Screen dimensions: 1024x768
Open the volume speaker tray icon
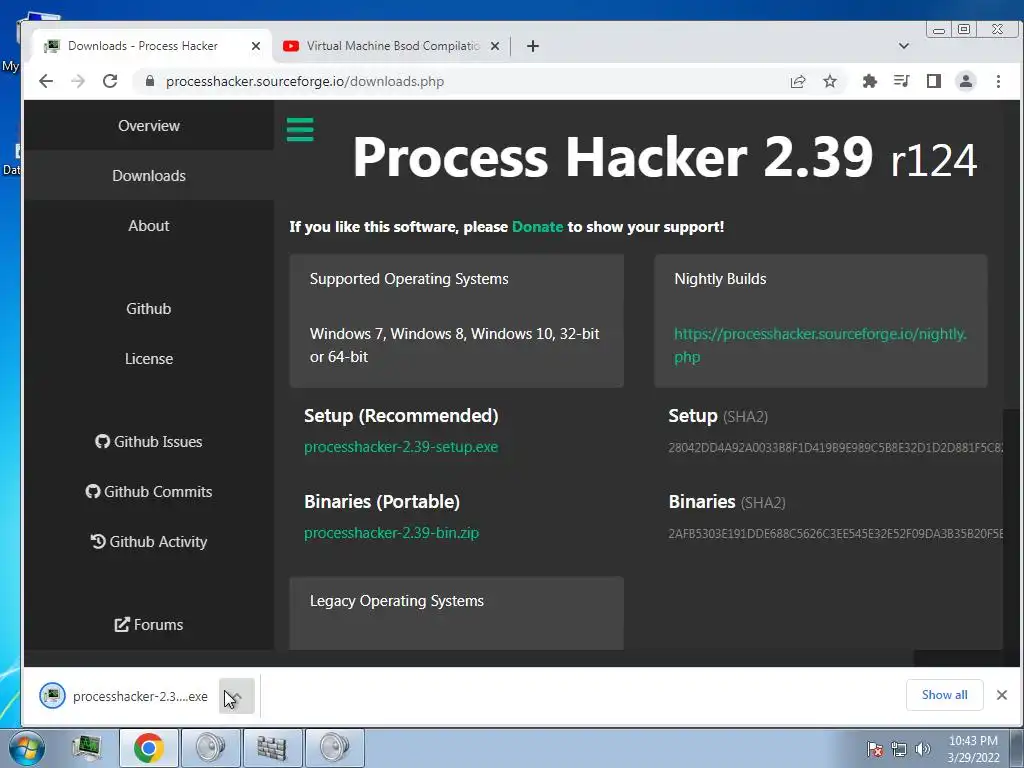point(922,749)
